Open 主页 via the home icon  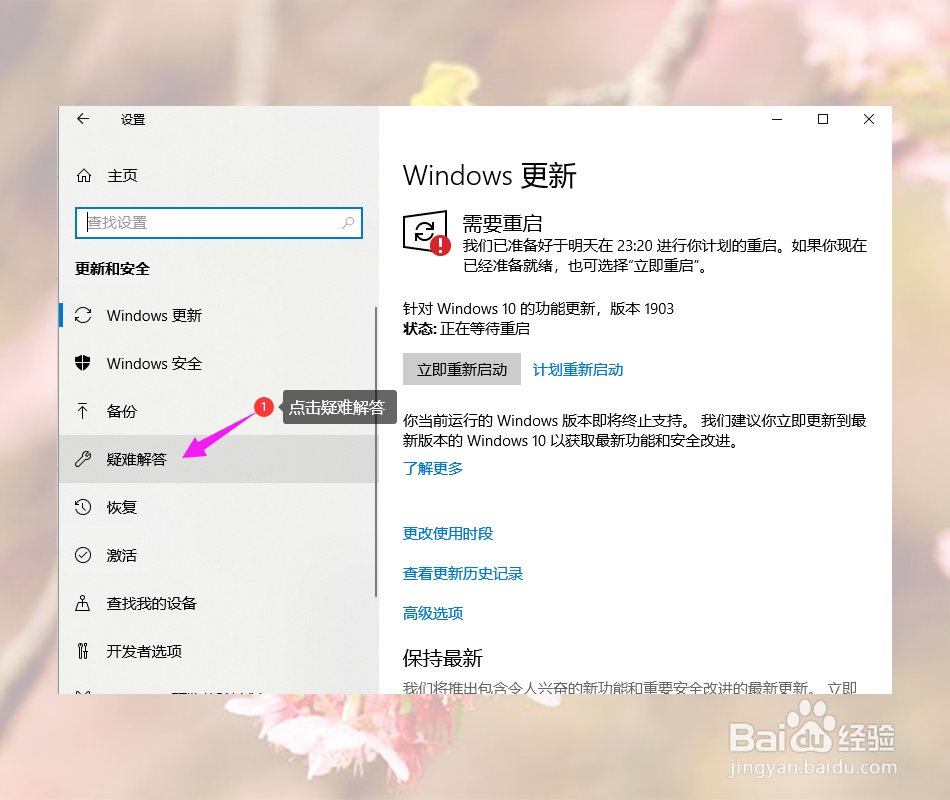pyautogui.click(x=85, y=175)
